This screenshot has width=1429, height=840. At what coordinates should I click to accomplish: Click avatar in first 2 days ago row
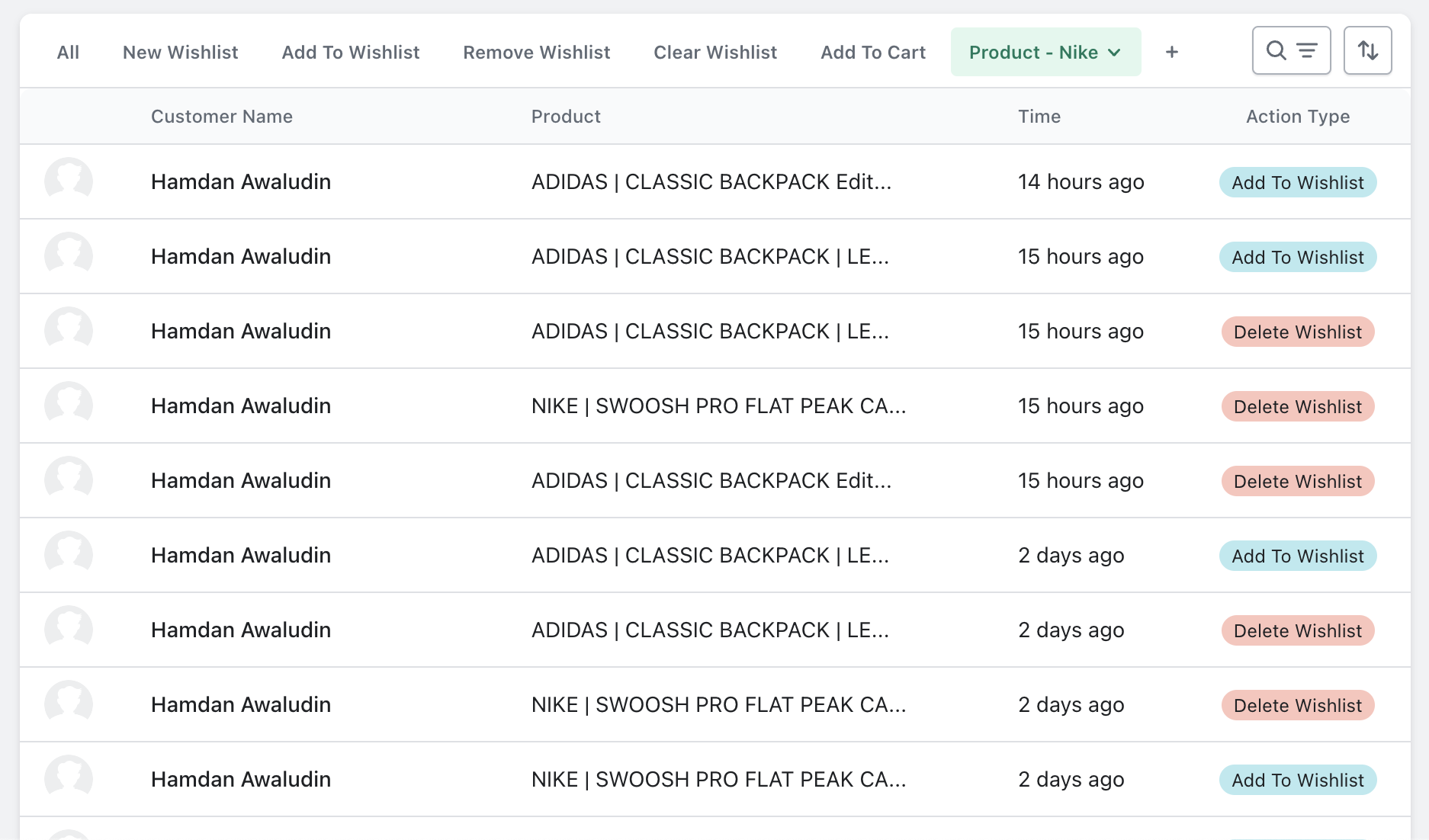[x=69, y=555]
